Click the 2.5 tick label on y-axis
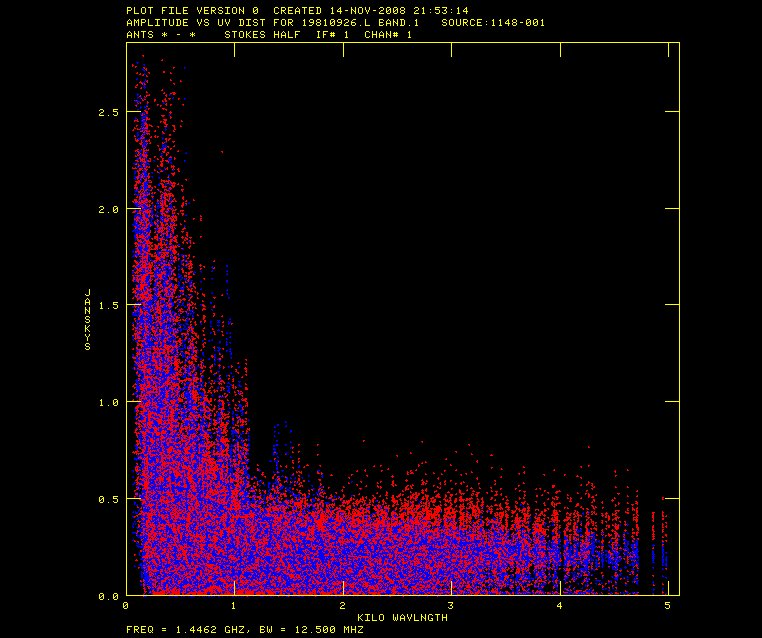 tap(107, 112)
